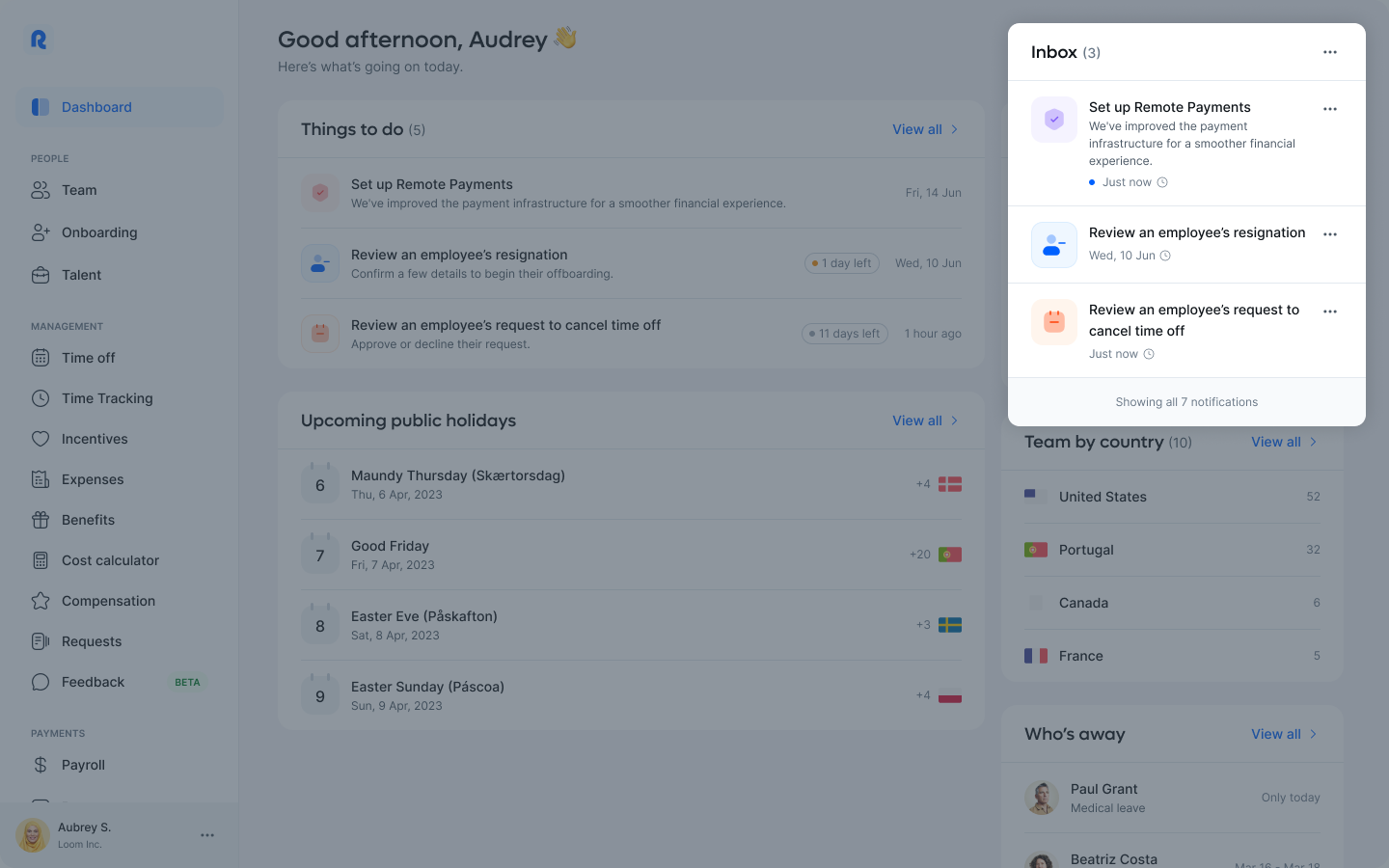Click the Time Tracking clock icon
Image resolution: width=1389 pixels, height=868 pixels.
tap(41, 398)
